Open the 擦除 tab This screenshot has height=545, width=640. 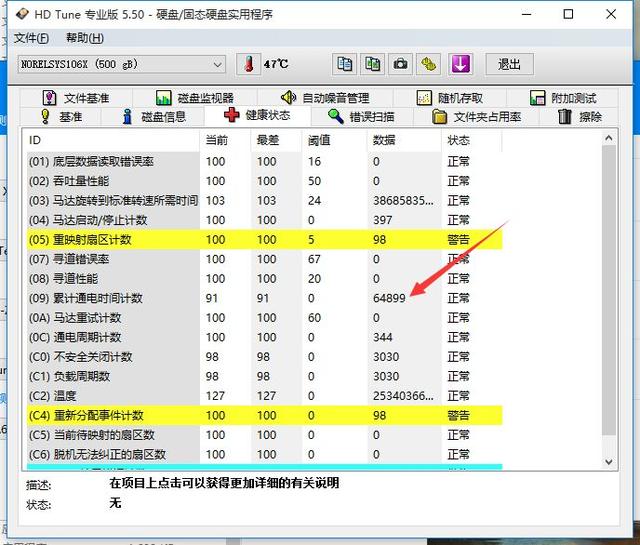click(579, 117)
